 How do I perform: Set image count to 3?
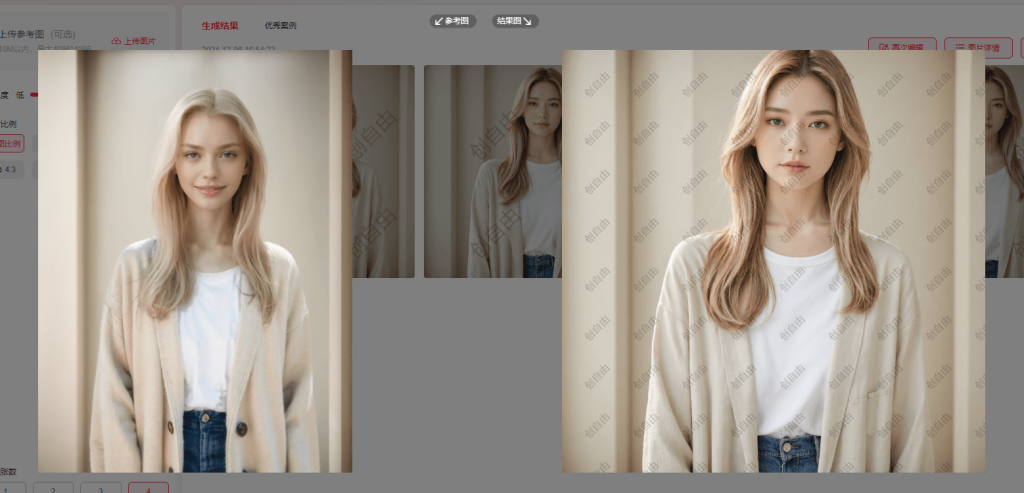tap(101, 488)
